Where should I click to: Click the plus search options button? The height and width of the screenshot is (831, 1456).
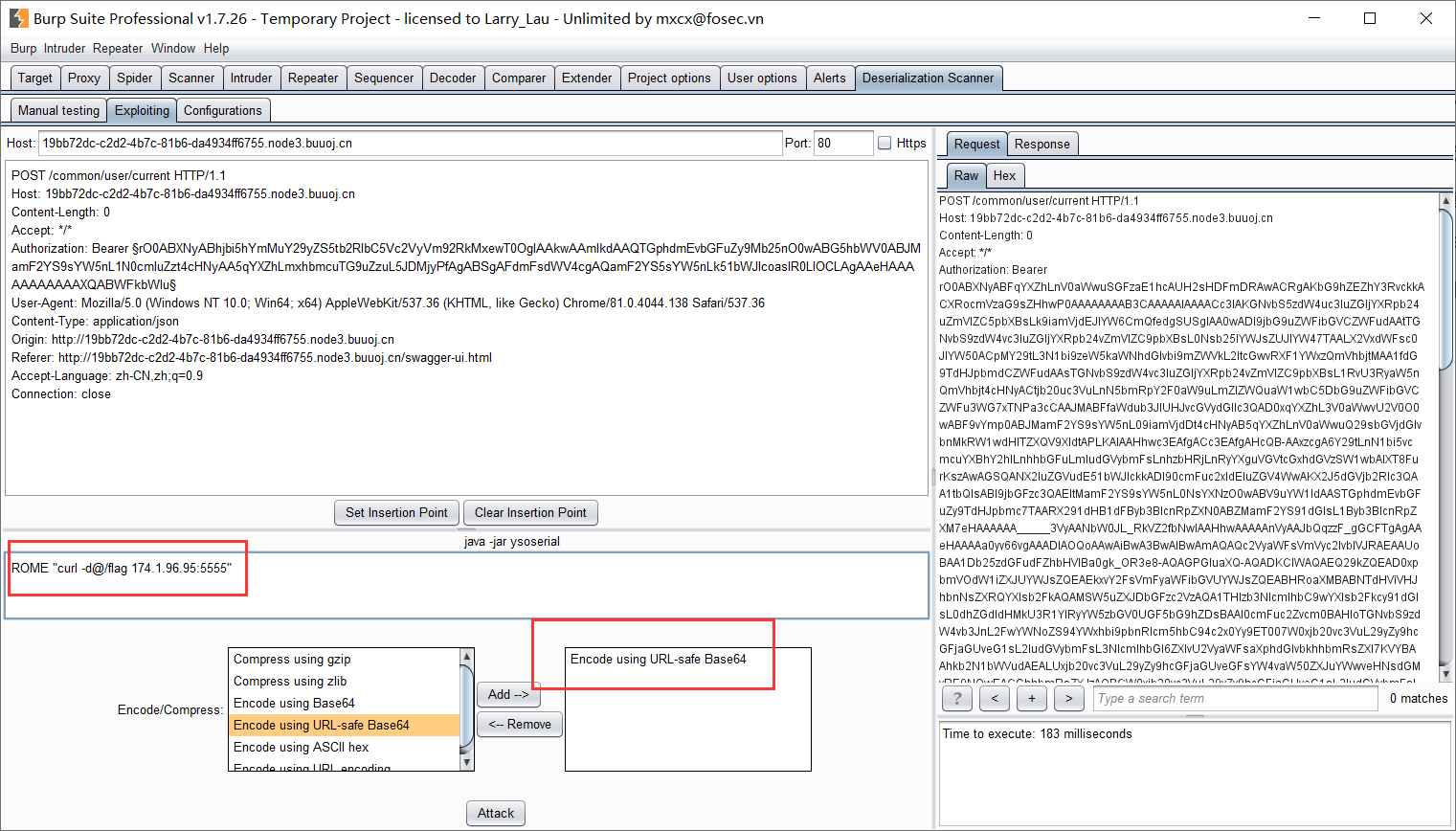point(1032,698)
